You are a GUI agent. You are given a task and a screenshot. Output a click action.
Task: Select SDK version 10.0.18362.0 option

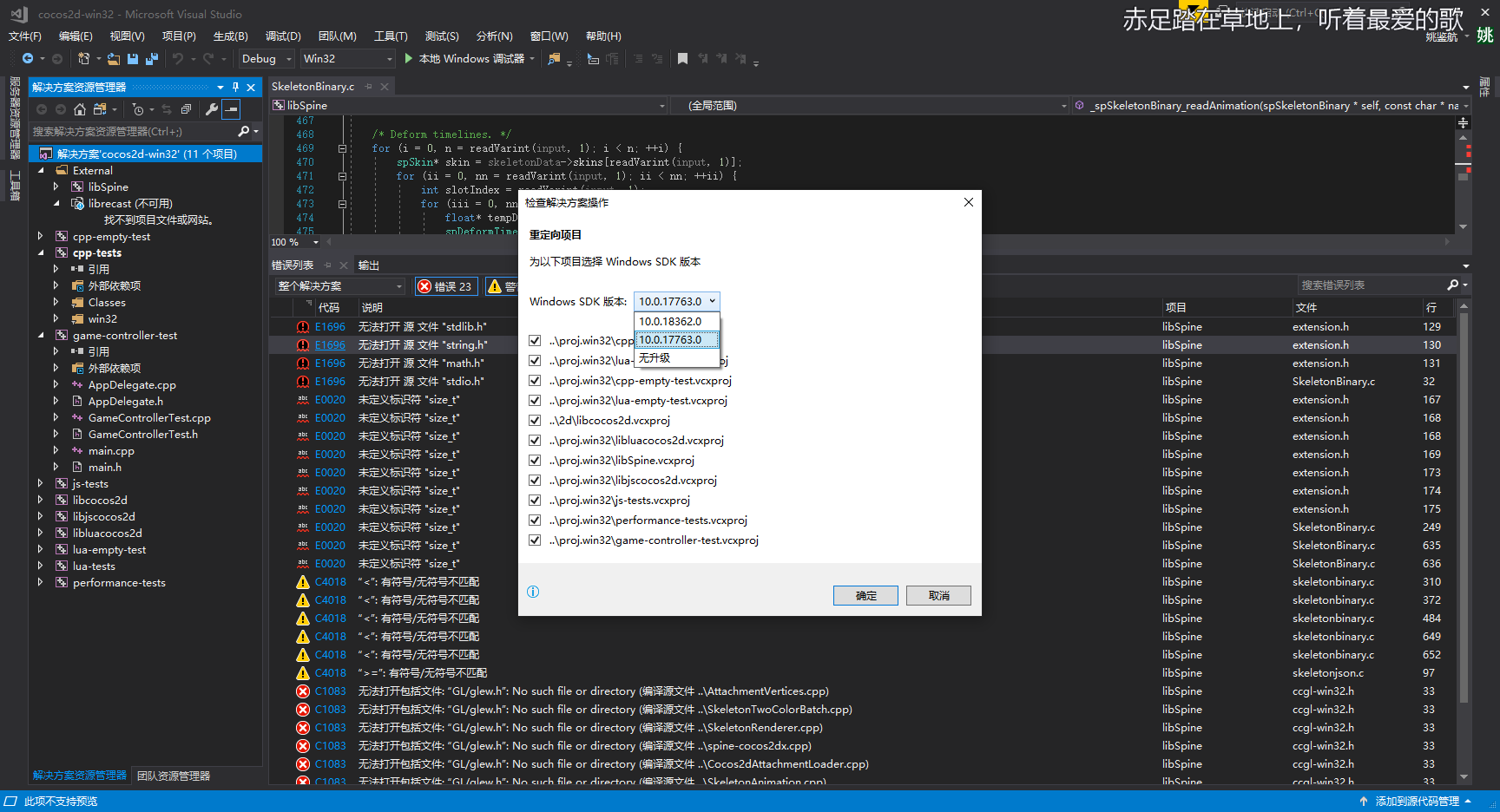coord(677,322)
